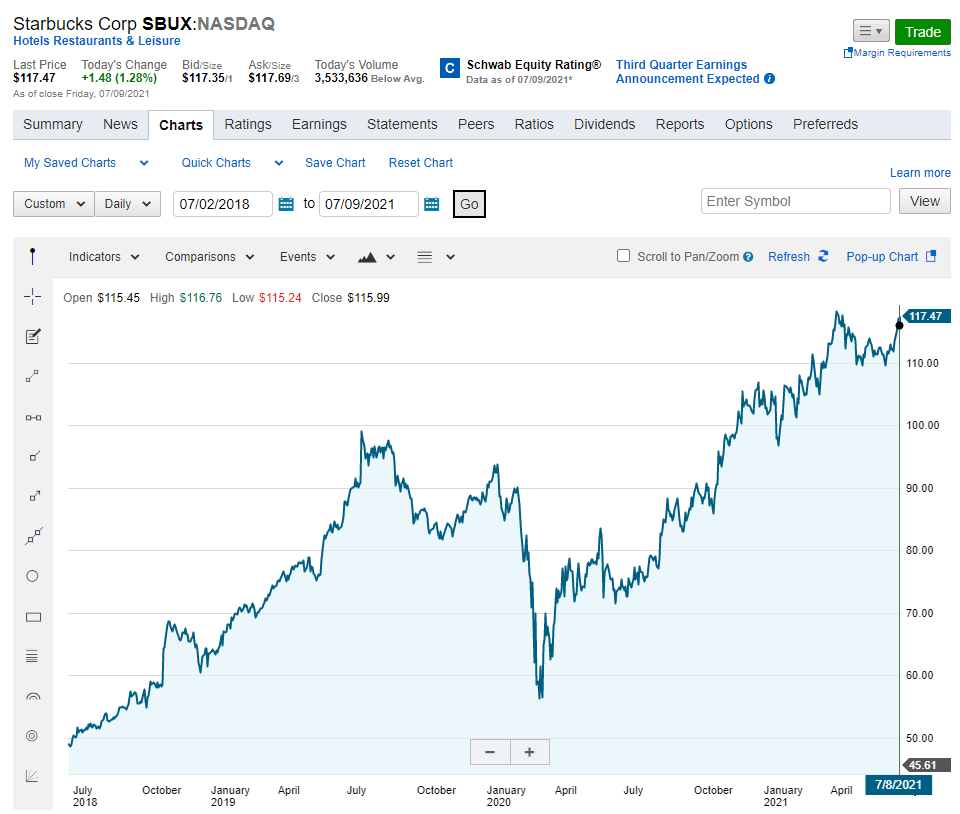Zoom out the chart with minus button
Viewport: 960px width, 814px height.
(x=490, y=752)
